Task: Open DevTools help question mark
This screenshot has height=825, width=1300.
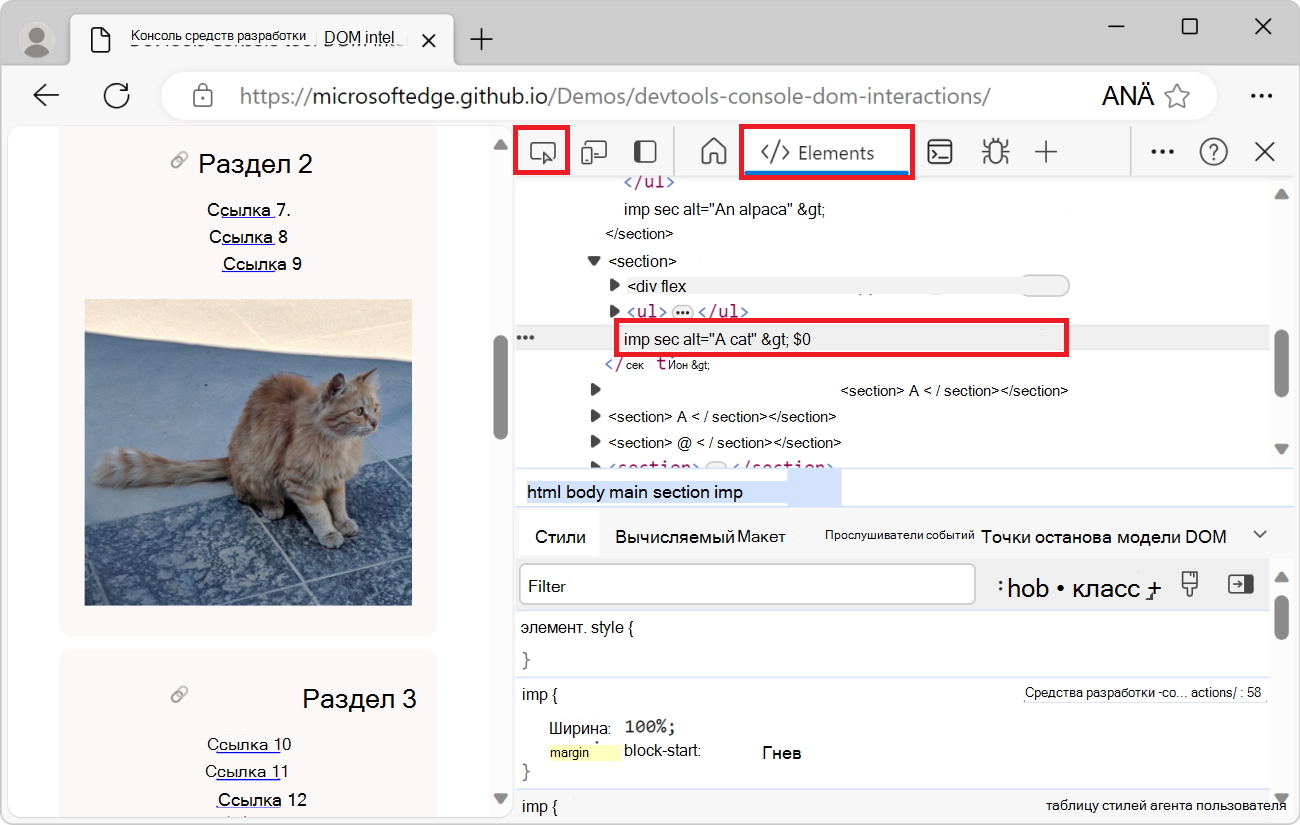Action: 1213,152
